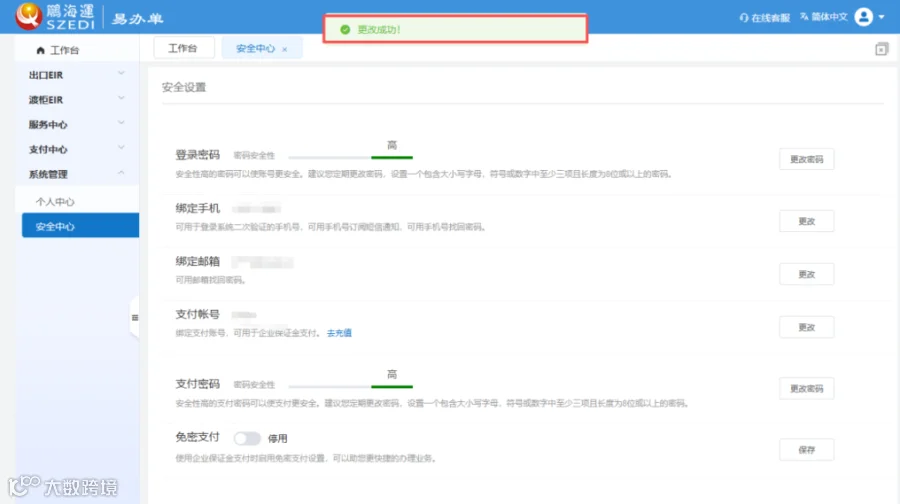Open the user avatar account menu

pos(863,17)
